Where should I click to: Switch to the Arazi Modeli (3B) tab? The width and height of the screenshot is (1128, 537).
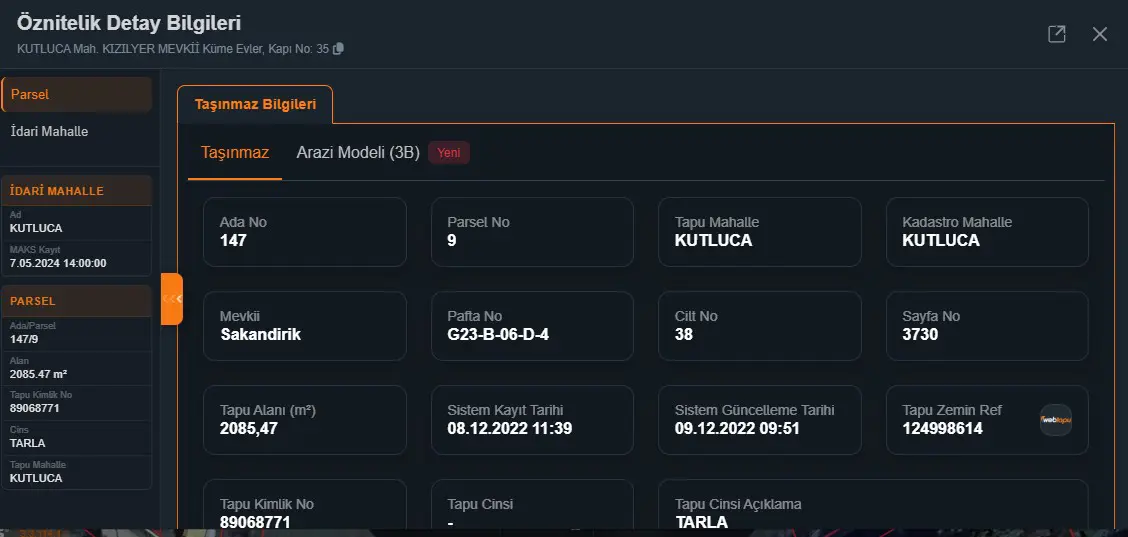[x=358, y=153]
